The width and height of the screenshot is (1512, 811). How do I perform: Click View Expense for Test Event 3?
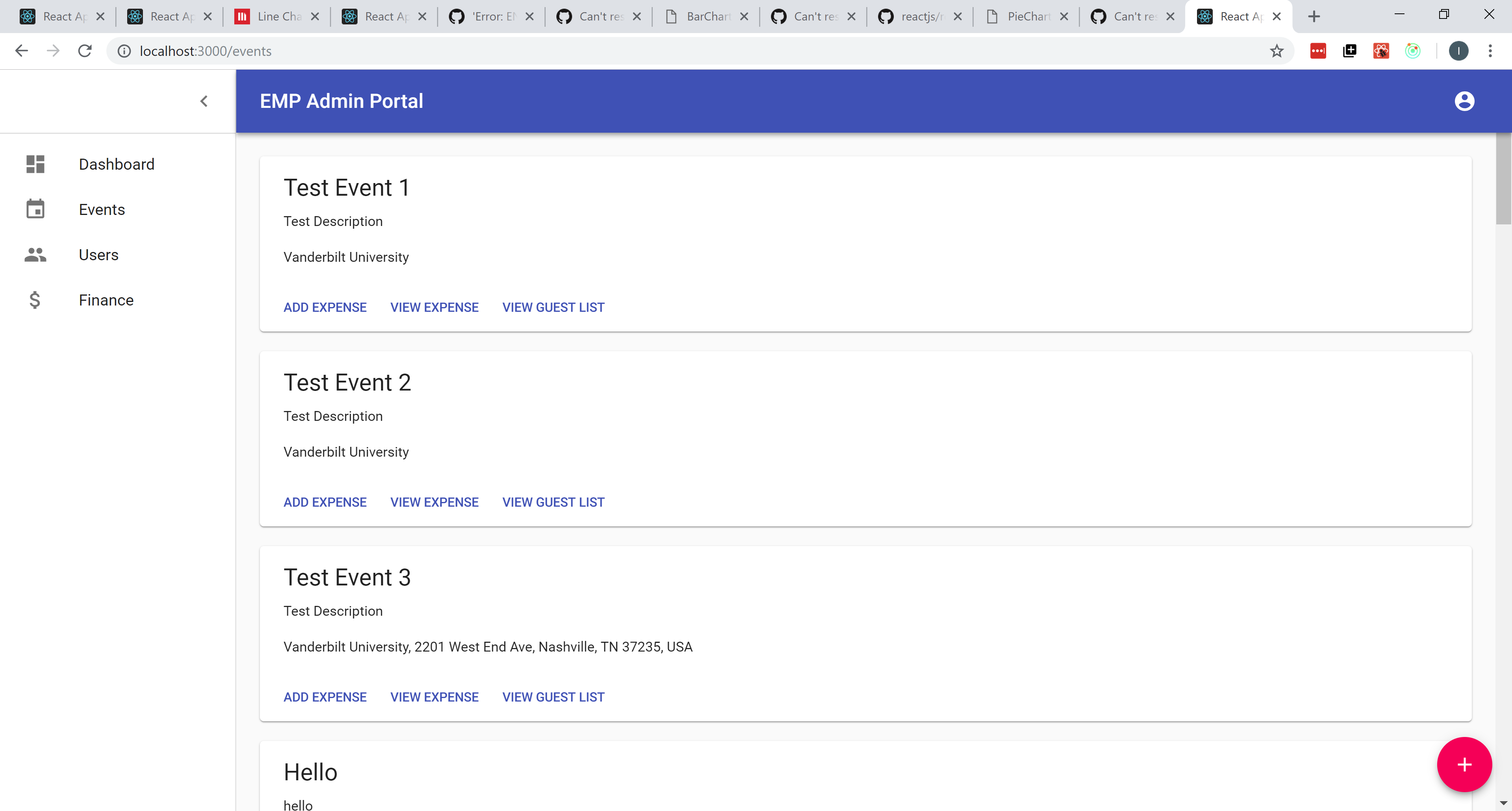point(434,697)
